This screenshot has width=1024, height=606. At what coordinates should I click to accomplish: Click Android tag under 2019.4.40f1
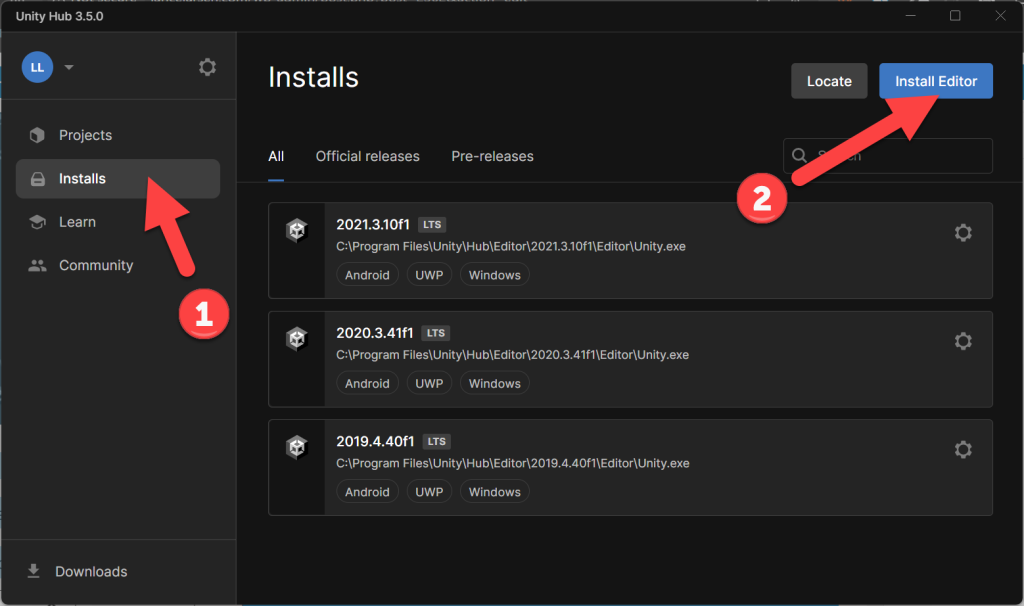pos(367,492)
